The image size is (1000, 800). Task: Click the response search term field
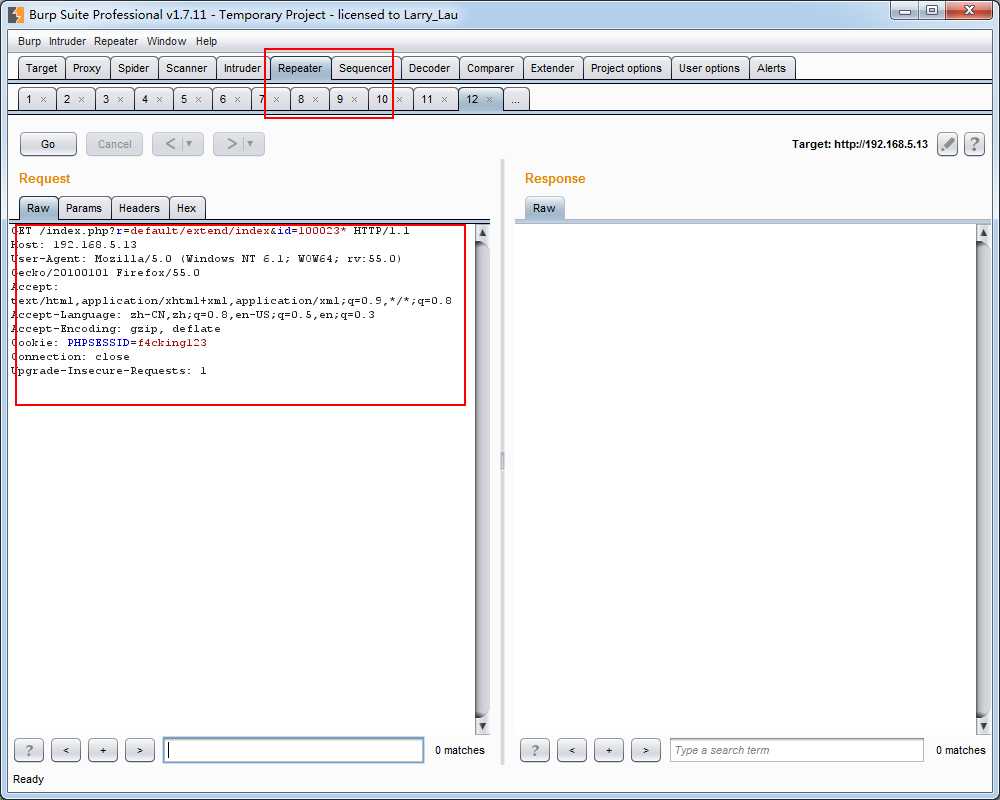click(797, 750)
